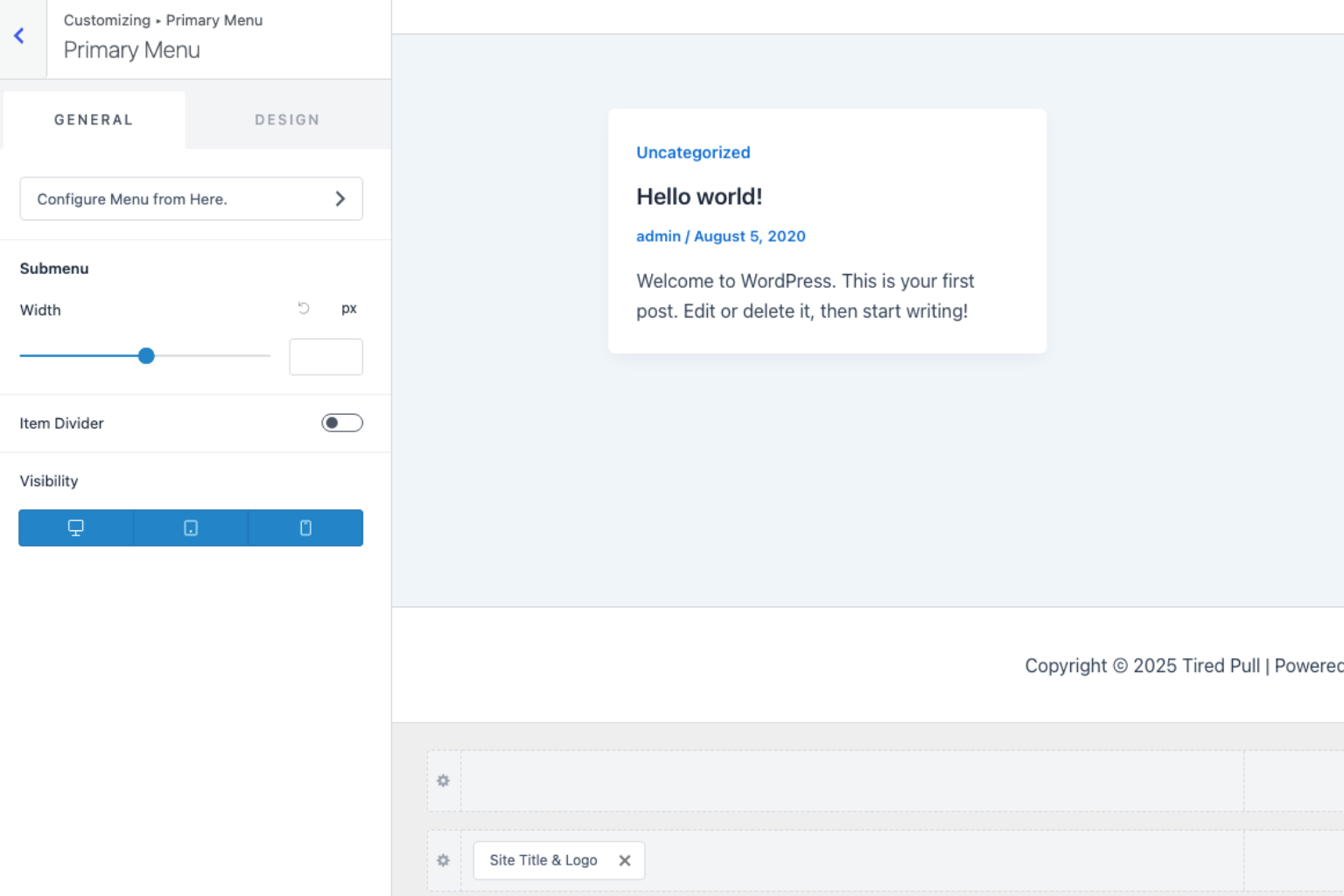Toggle mobile phone visibility icon
The image size is (1344, 896).
tap(304, 528)
